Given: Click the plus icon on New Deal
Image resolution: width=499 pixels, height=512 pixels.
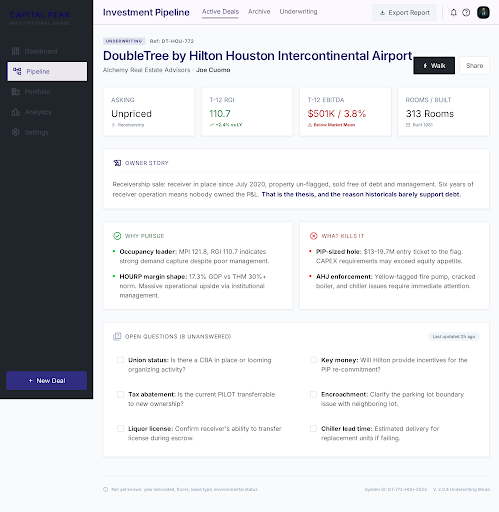Looking at the screenshot, I should [31, 381].
